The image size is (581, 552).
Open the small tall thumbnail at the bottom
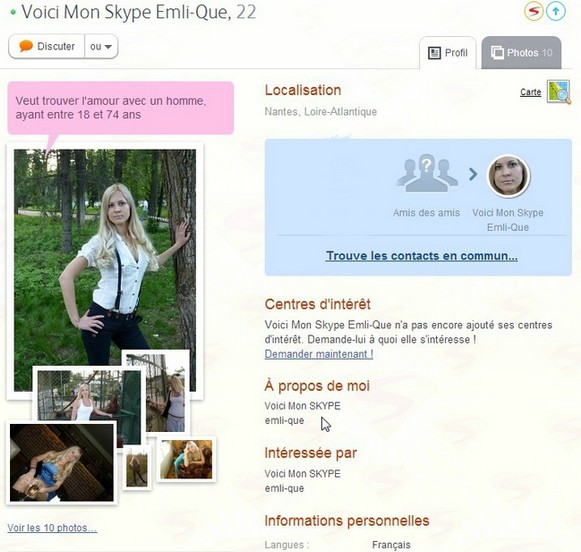[x=137, y=468]
